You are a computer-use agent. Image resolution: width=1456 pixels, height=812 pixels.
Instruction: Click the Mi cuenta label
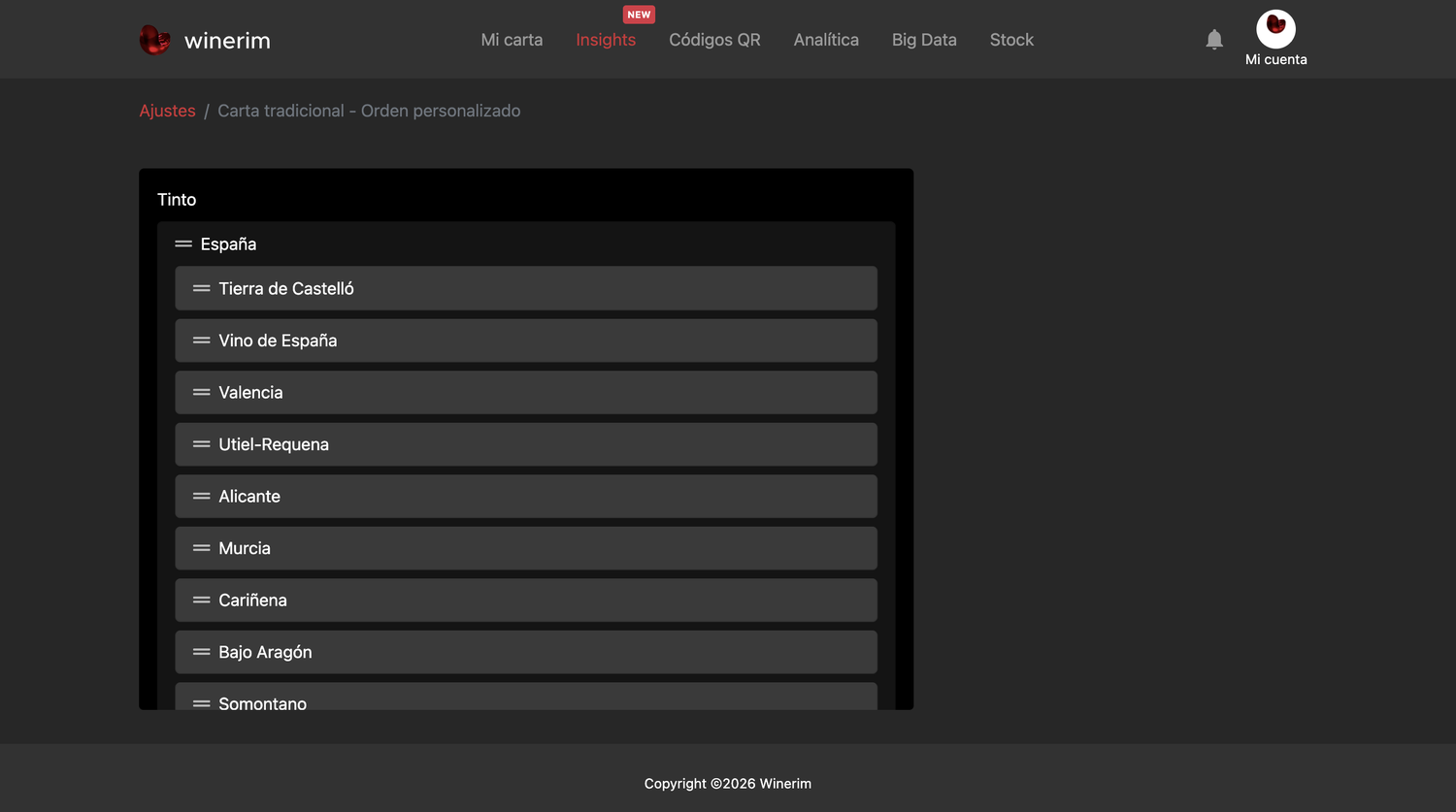tap(1275, 59)
